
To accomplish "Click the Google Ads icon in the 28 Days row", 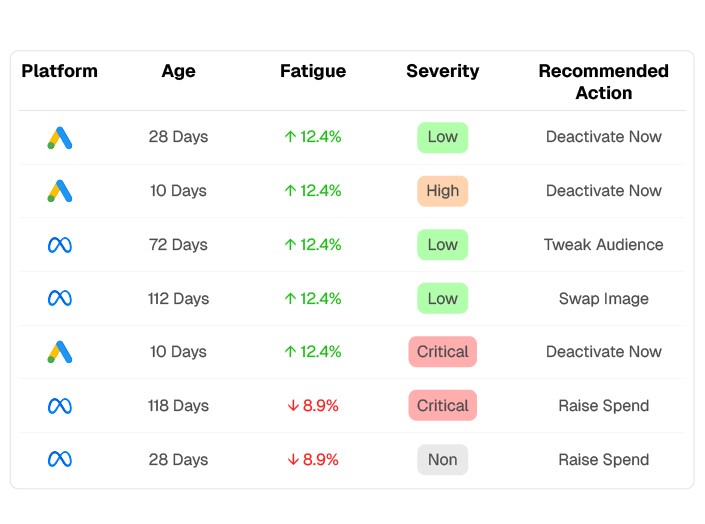I will pyautogui.click(x=59, y=137).
